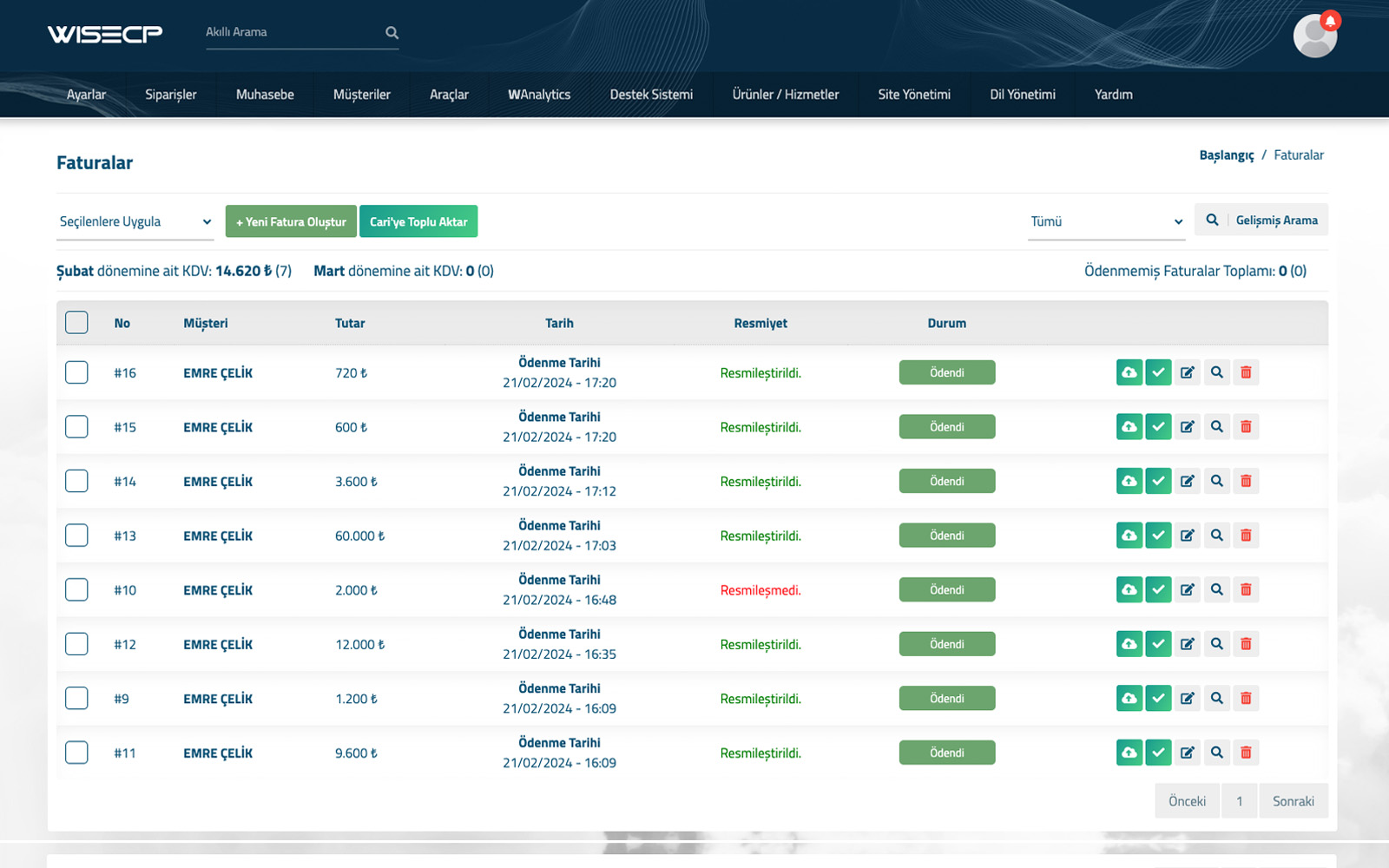Viewport: 1389px width, 868px height.
Task: Click the Resmileşmedi status of invoice #10
Action: click(x=760, y=590)
